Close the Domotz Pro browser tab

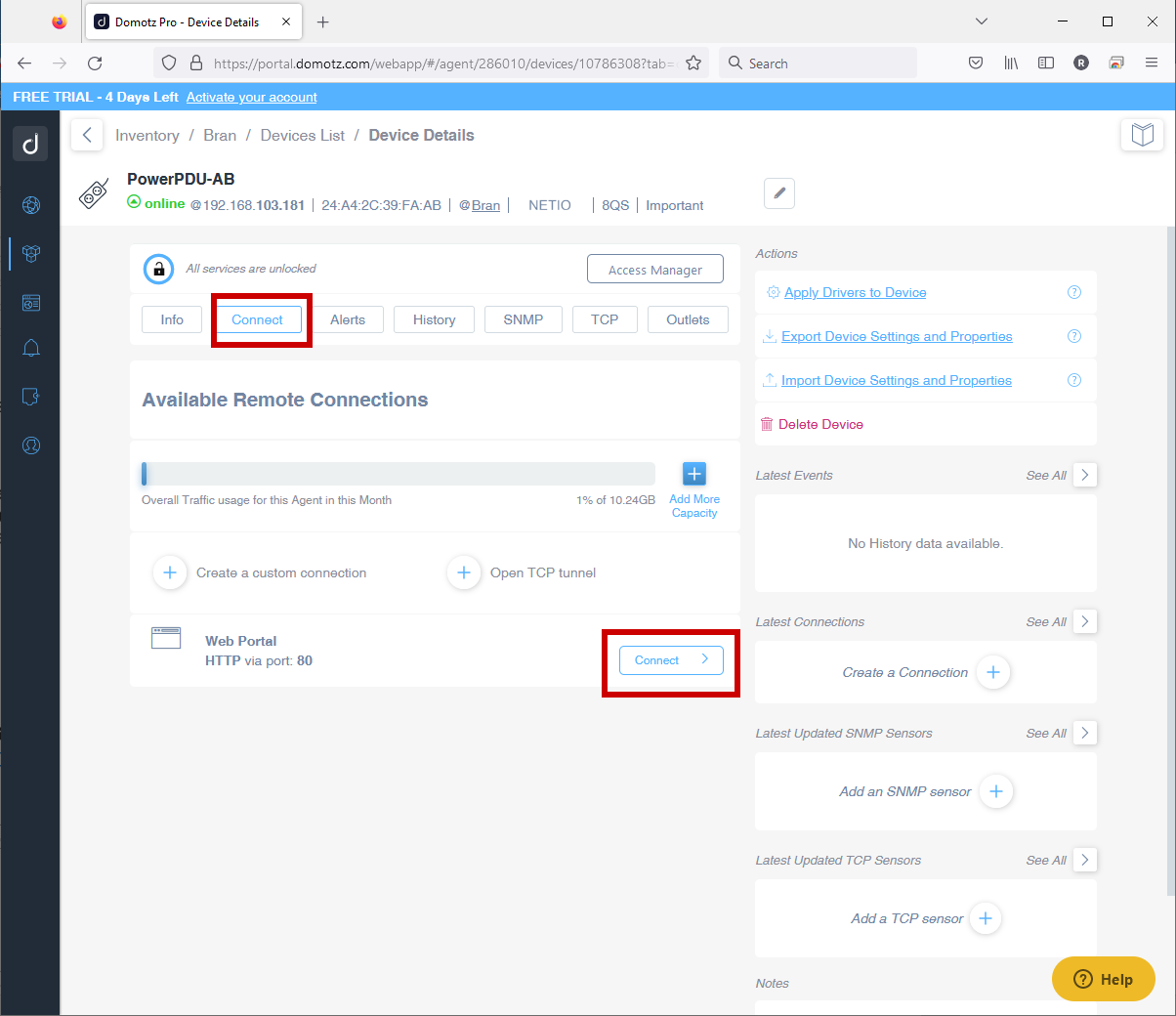click(x=286, y=21)
